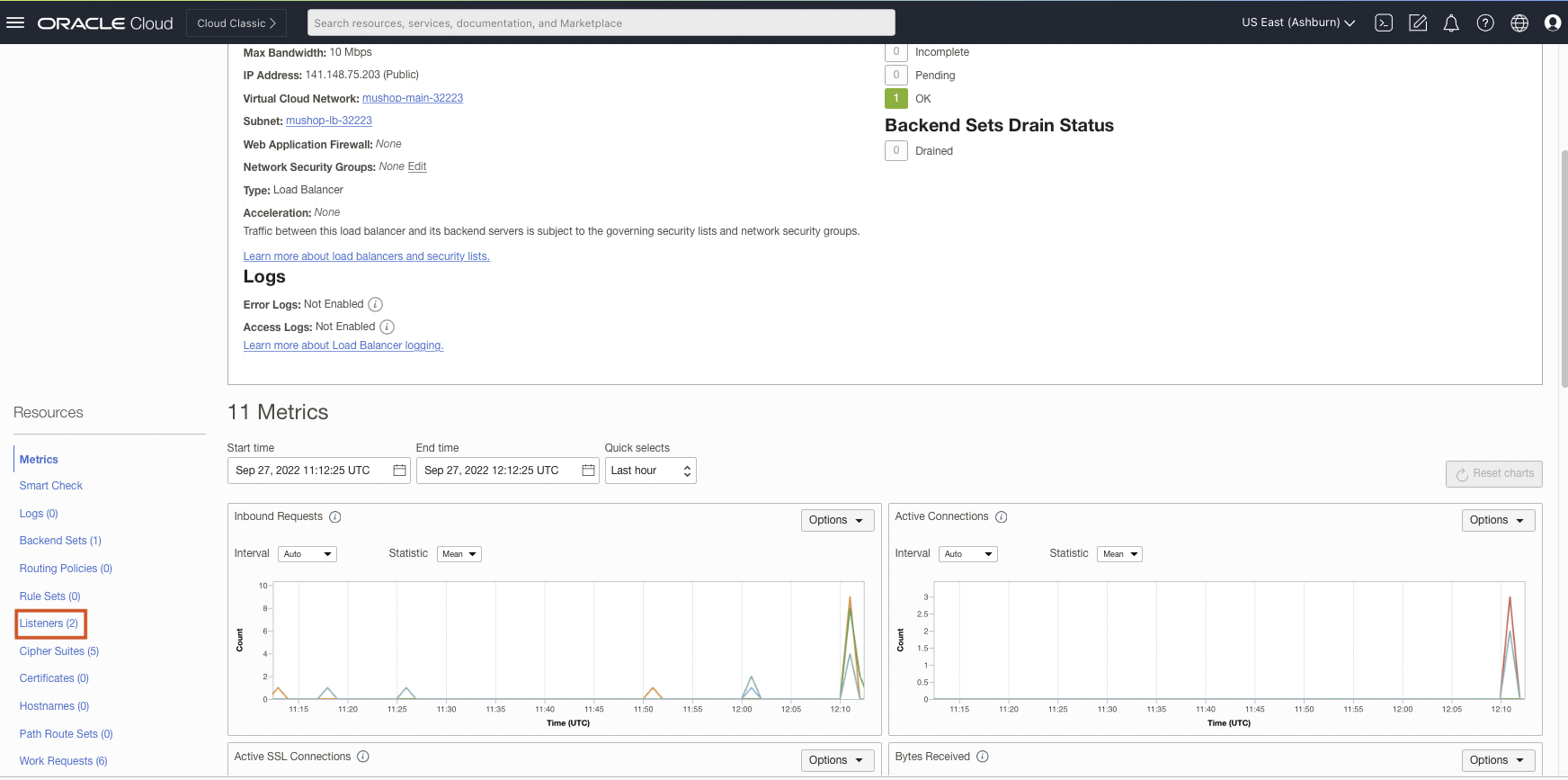Open the hamburger navigation menu
The image size is (1568, 780).
15,22
